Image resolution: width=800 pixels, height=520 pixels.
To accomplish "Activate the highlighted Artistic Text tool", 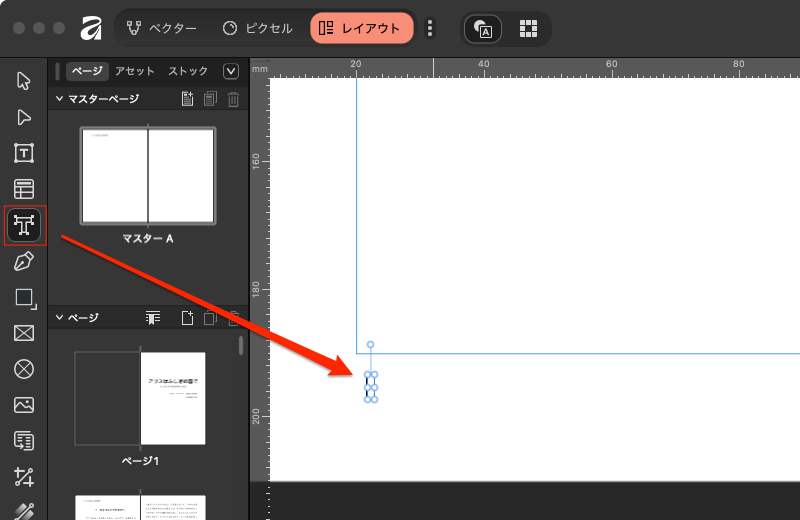I will (x=24, y=226).
